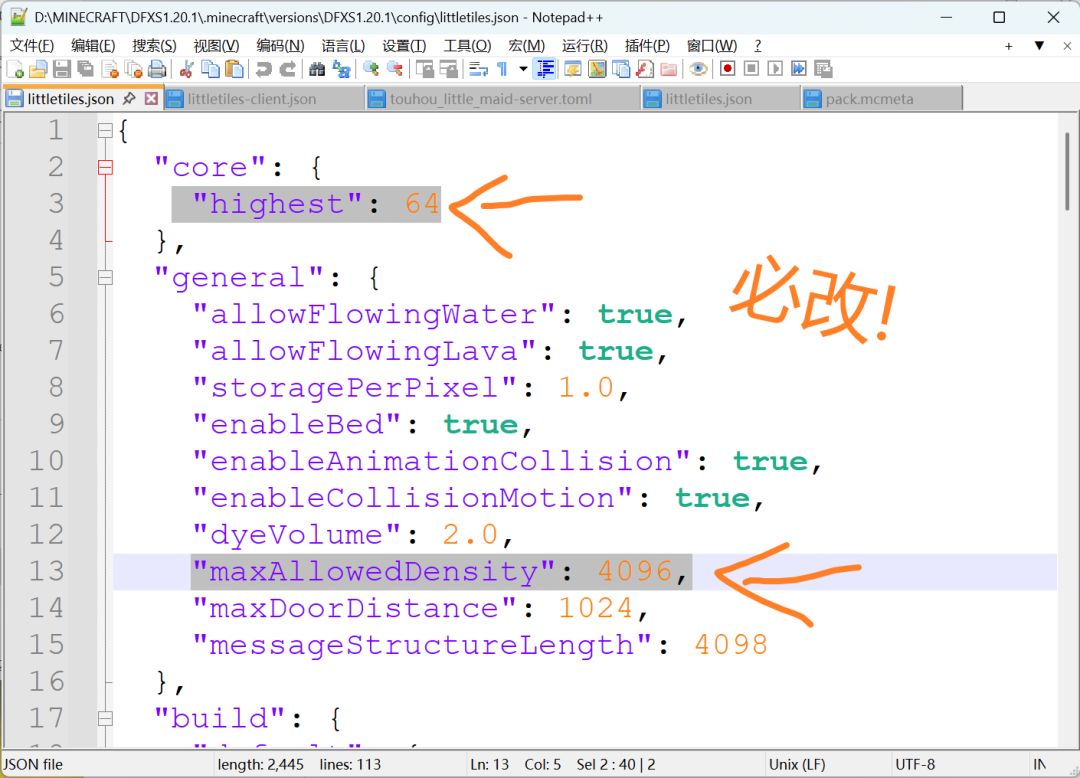
Task: Toggle show all characters pilcrow icon
Action: (x=502, y=69)
